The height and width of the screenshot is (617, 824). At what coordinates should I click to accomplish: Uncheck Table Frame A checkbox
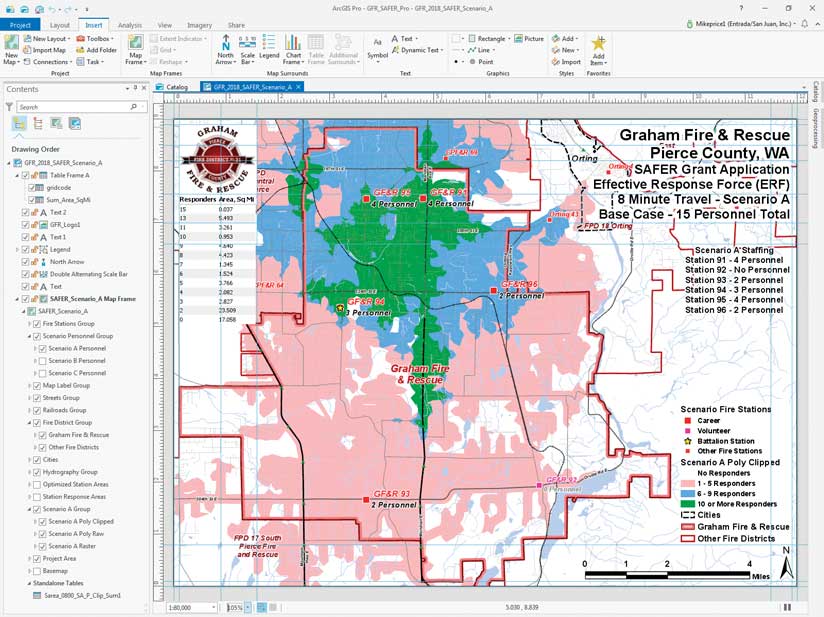25,175
